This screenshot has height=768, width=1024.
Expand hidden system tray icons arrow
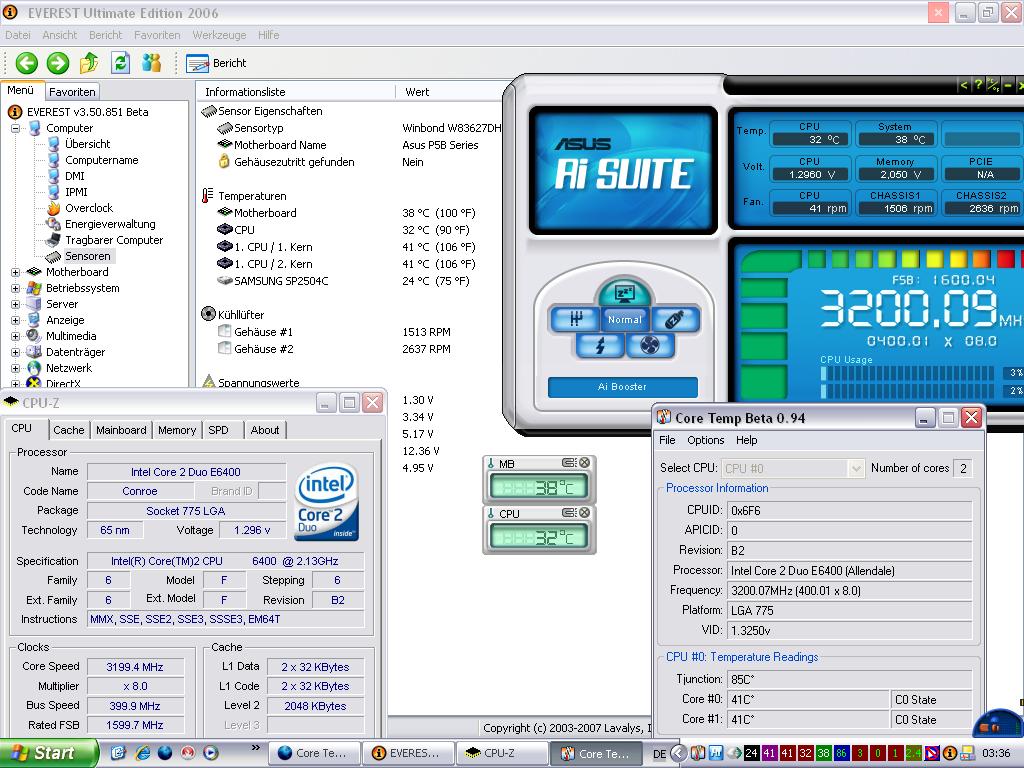(679, 754)
